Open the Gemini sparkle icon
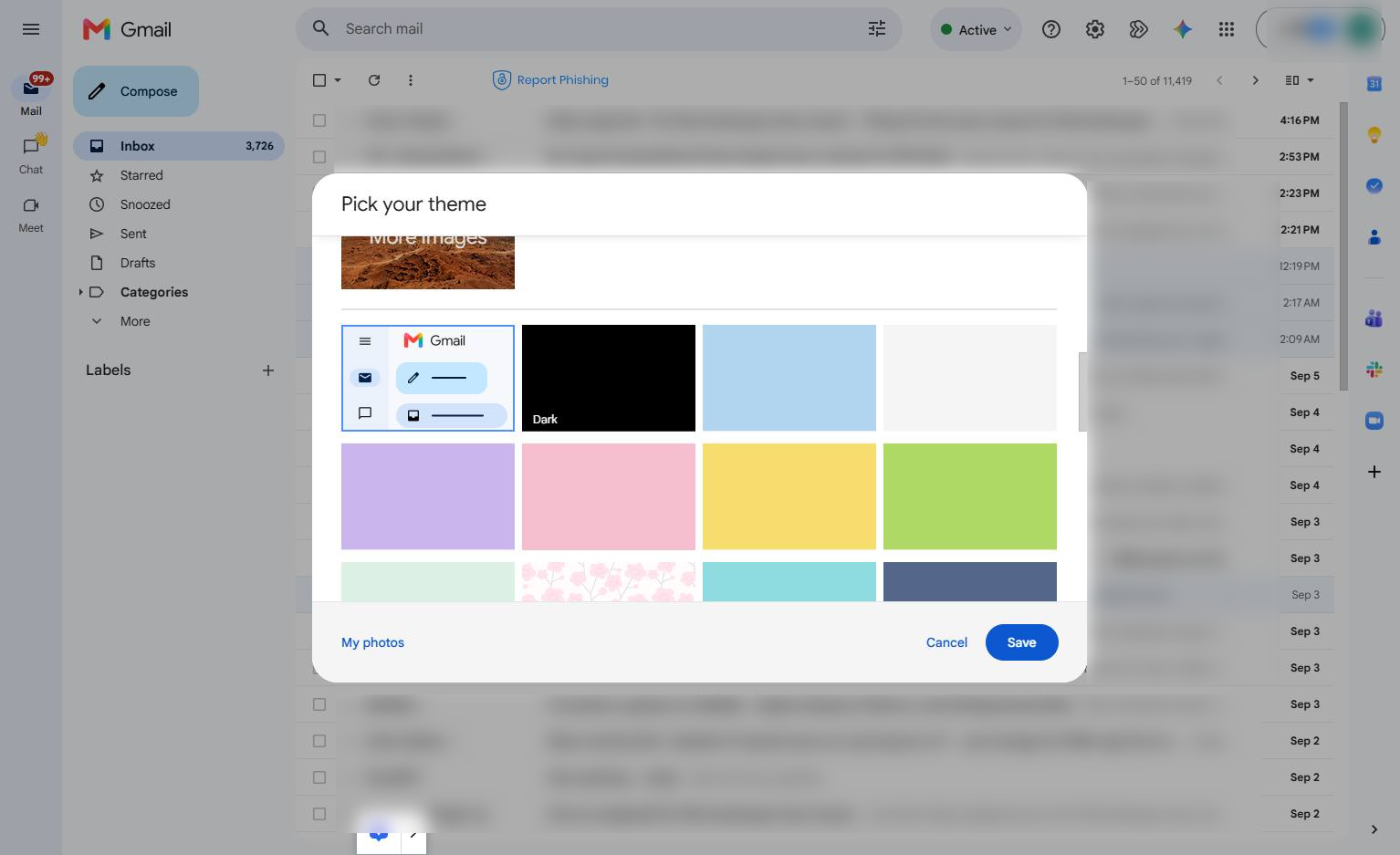The height and width of the screenshot is (855, 1400). [x=1183, y=29]
